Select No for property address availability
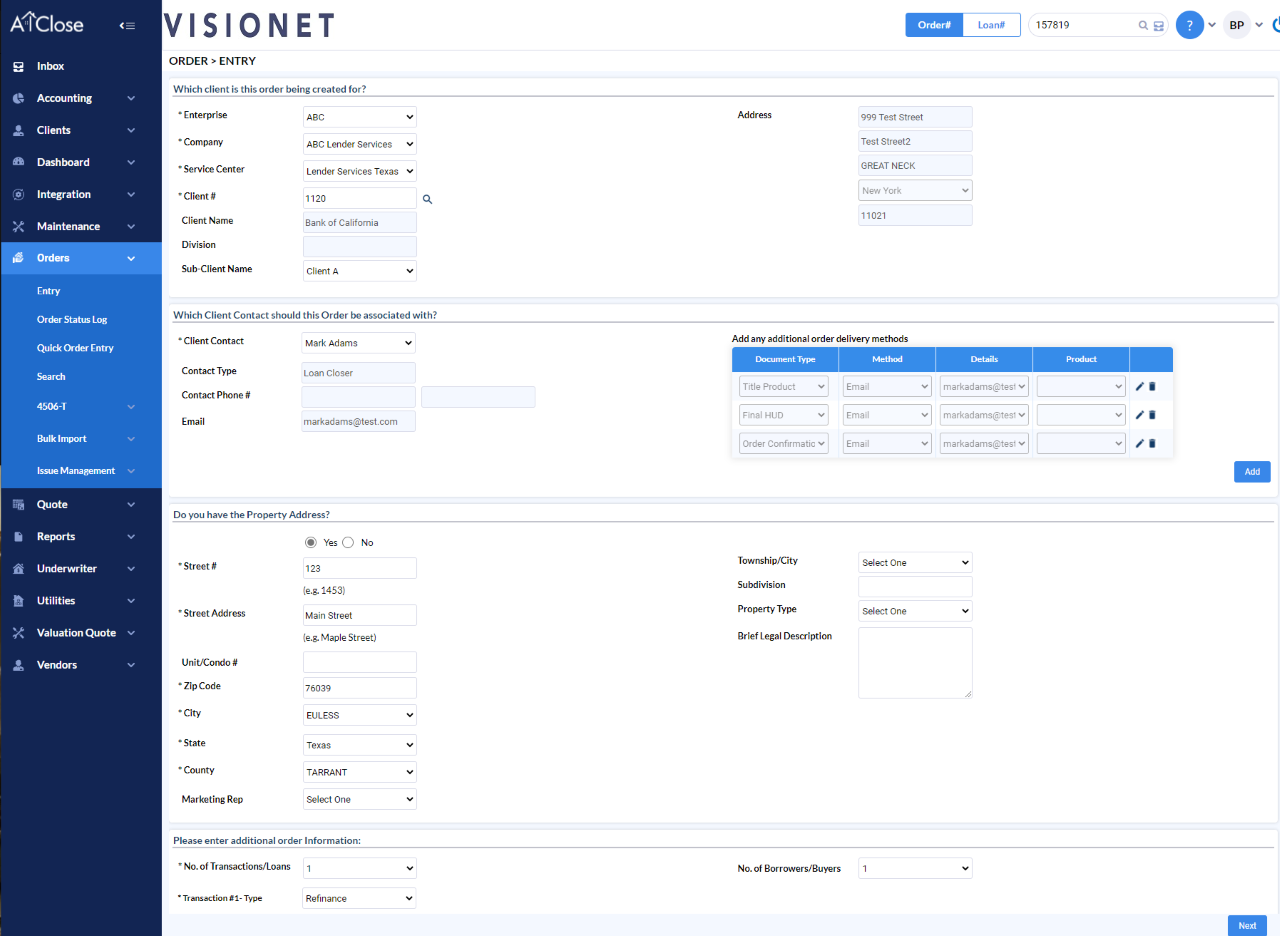Viewport: 1280px width, 936px height. click(347, 542)
